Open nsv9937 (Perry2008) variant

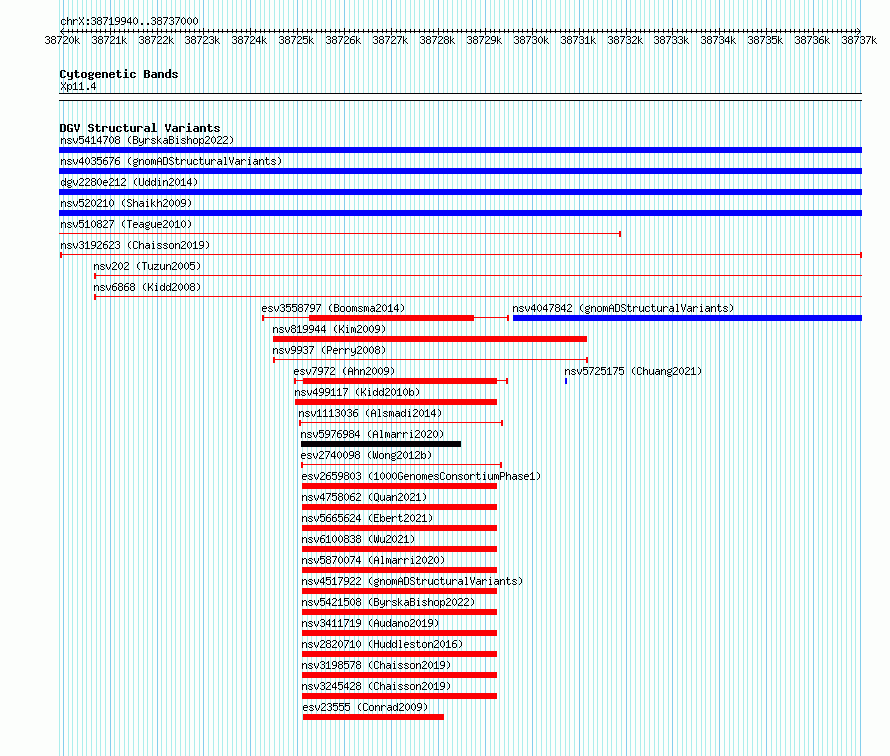click(x=329, y=350)
